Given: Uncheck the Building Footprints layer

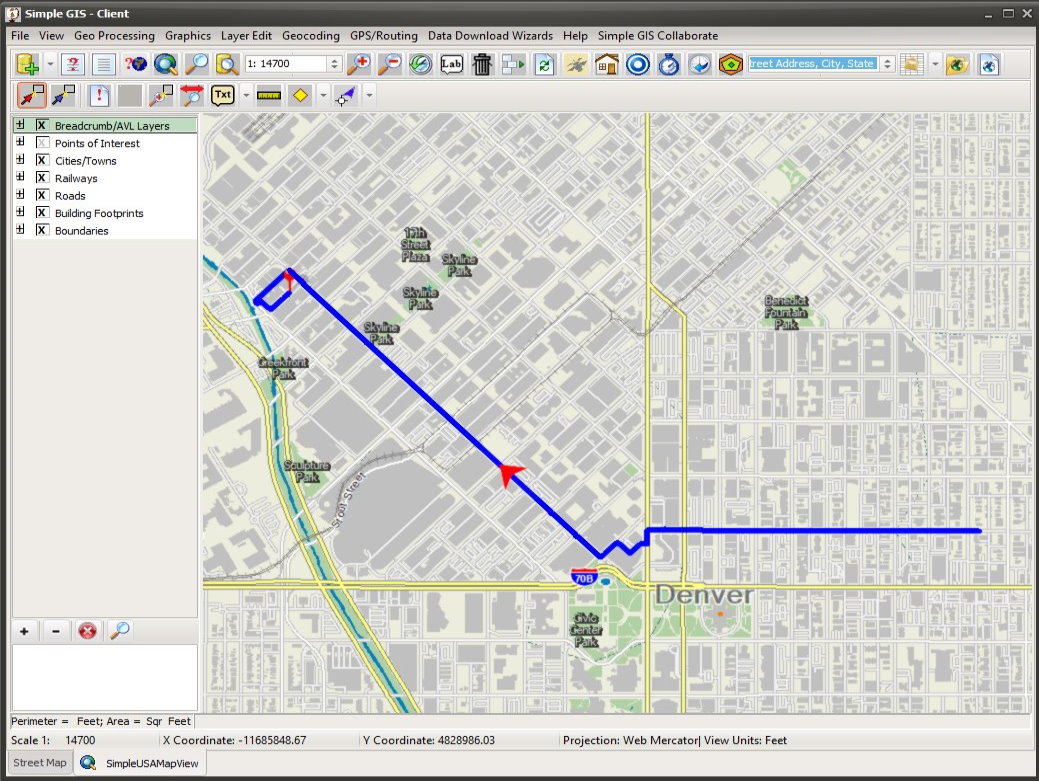Looking at the screenshot, I should (41, 213).
